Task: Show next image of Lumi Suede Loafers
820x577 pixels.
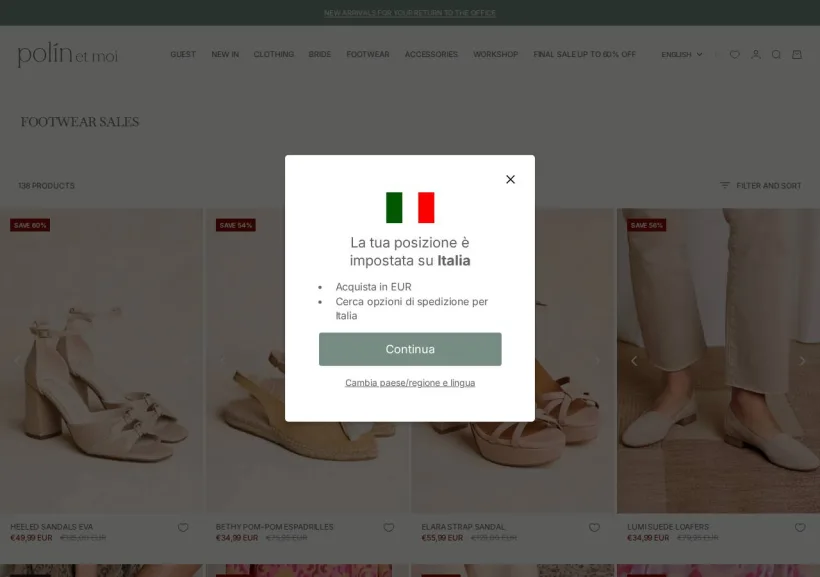Action: pos(802,361)
